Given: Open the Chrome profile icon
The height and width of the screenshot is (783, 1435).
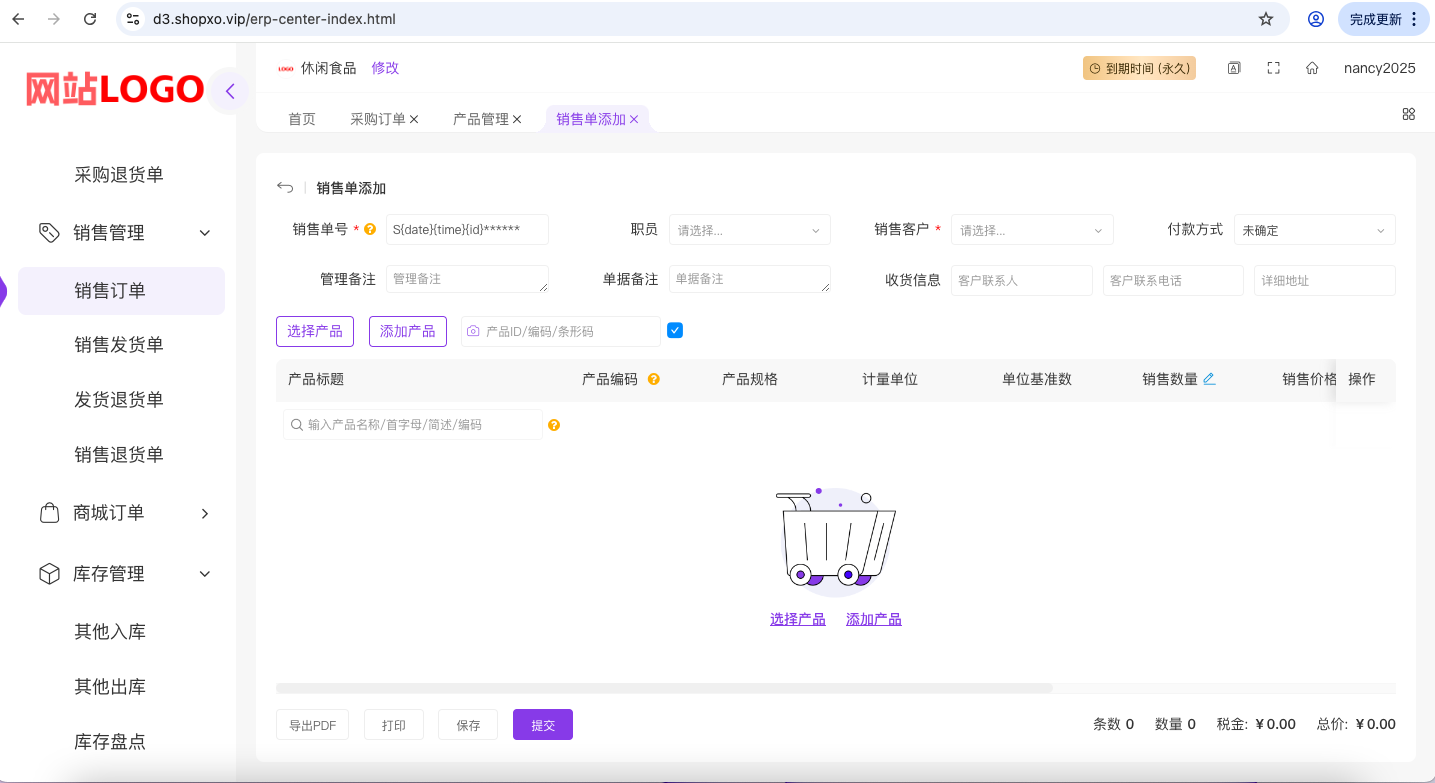Looking at the screenshot, I should click(1316, 19).
